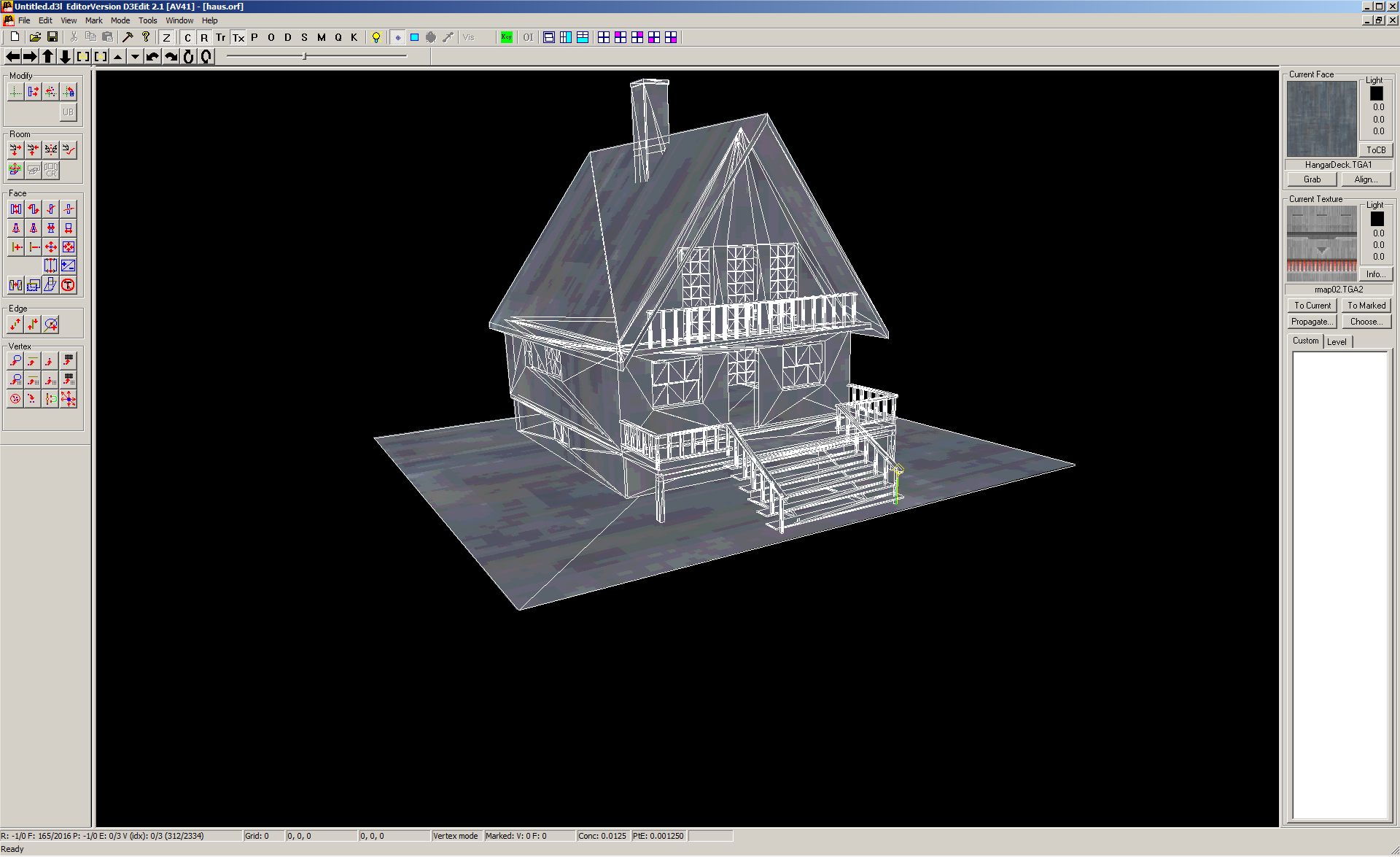Open the Choose... texture dialog
Viewport: 1400px width, 857px height.
pos(1366,322)
